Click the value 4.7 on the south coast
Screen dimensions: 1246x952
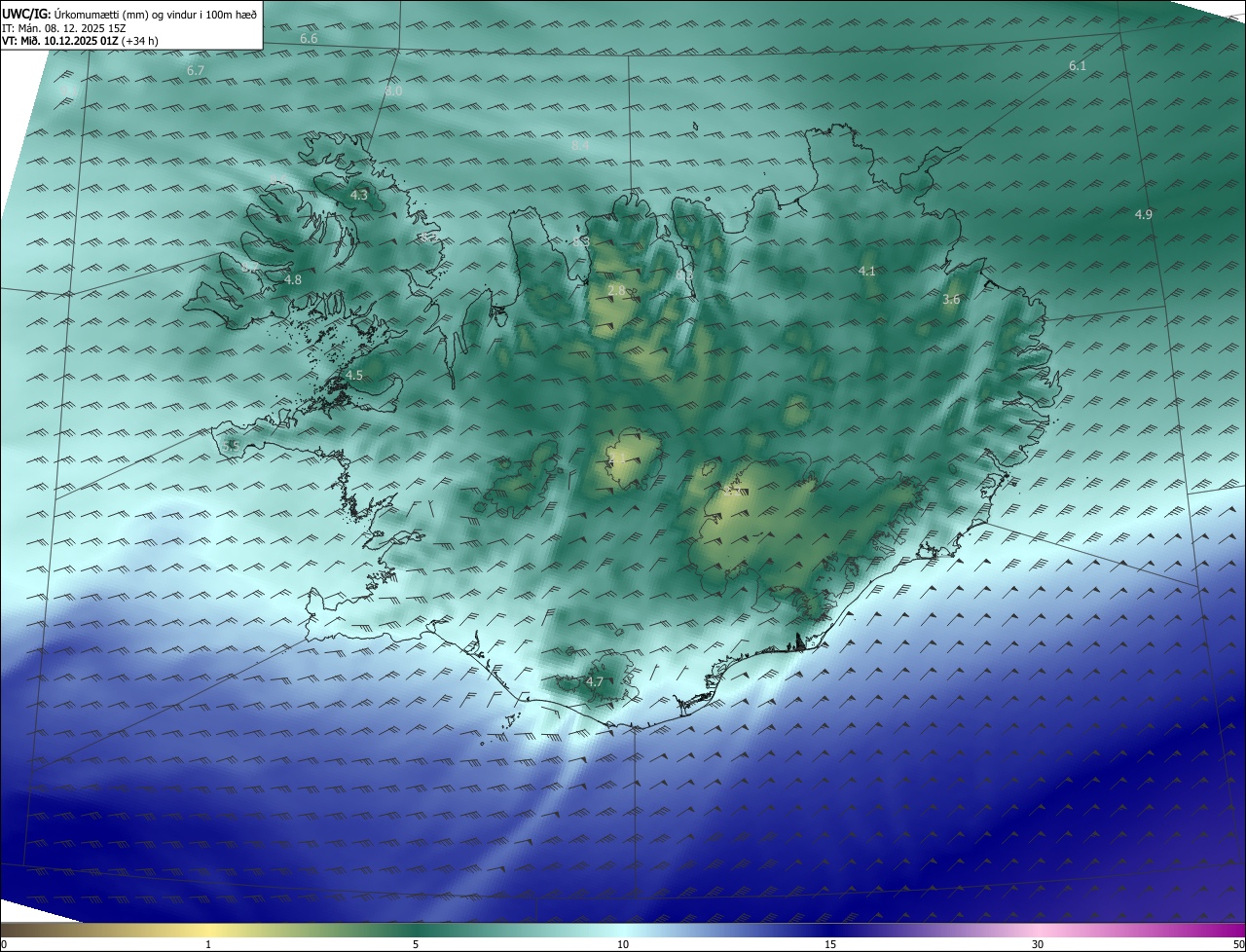coord(595,682)
